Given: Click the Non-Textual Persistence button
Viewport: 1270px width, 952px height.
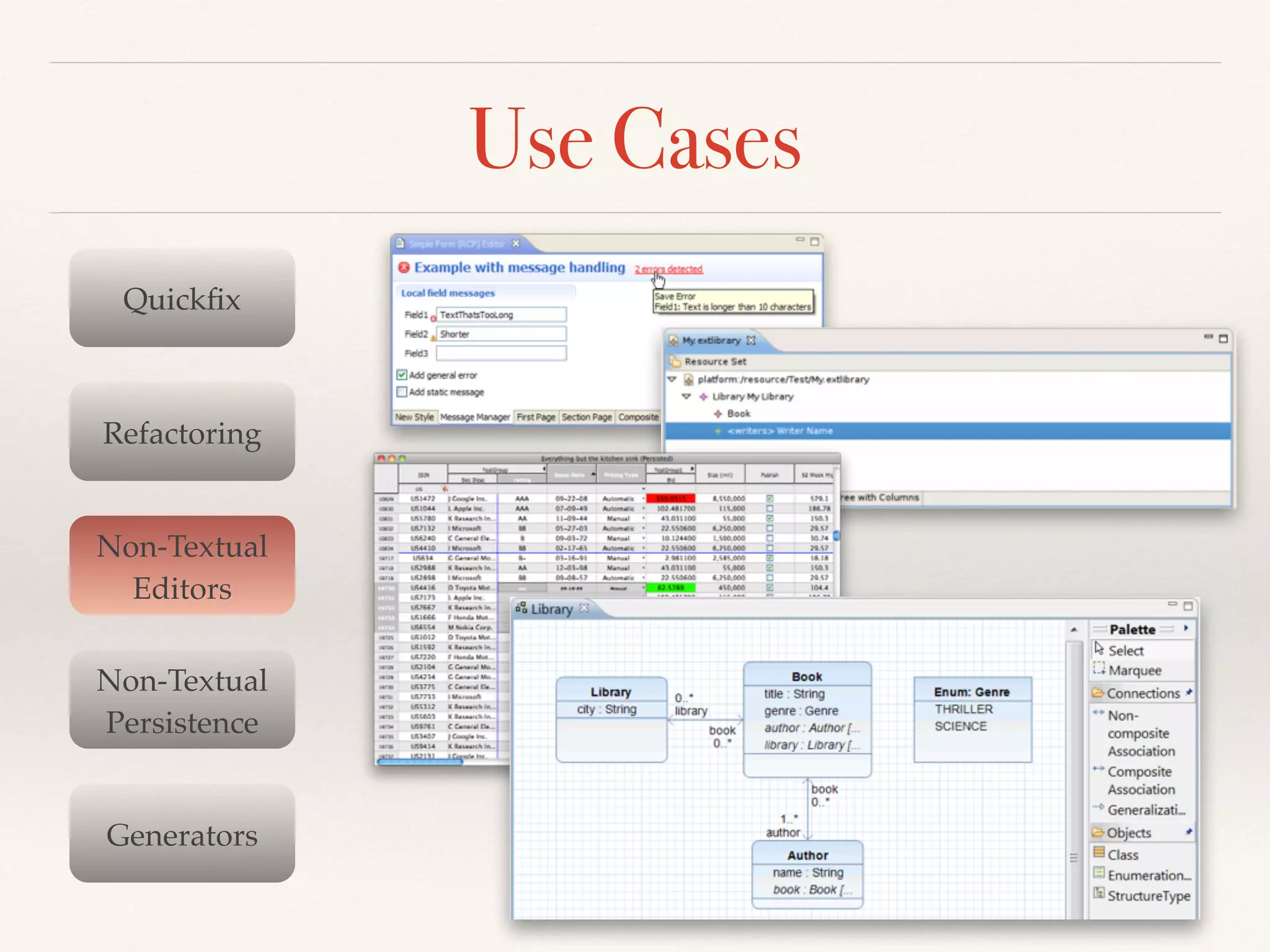Looking at the screenshot, I should point(182,700).
